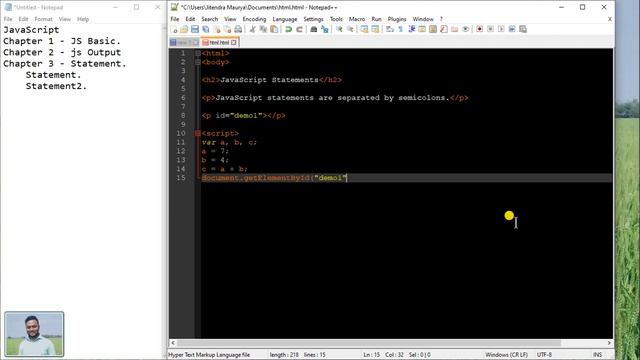
Task: Click the Close document toolbar icon
Action: [217, 29]
